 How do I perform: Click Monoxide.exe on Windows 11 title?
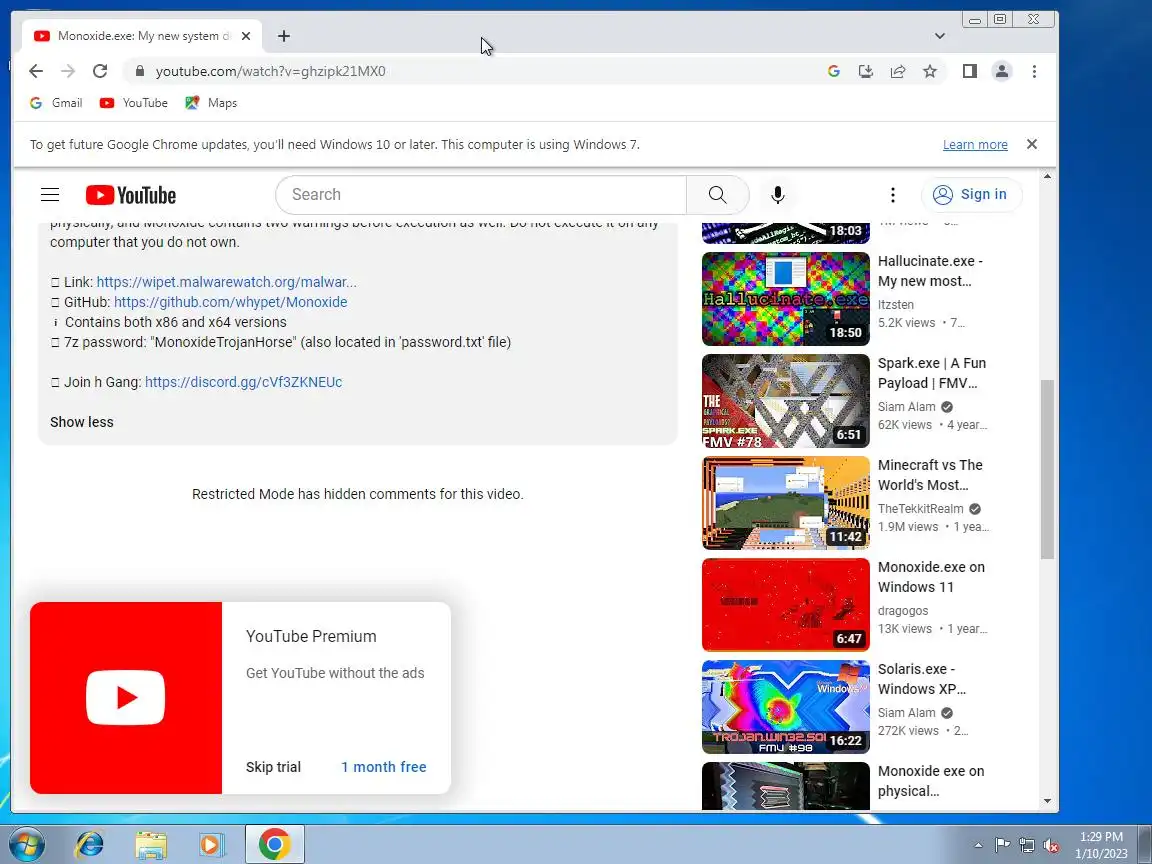coord(931,577)
